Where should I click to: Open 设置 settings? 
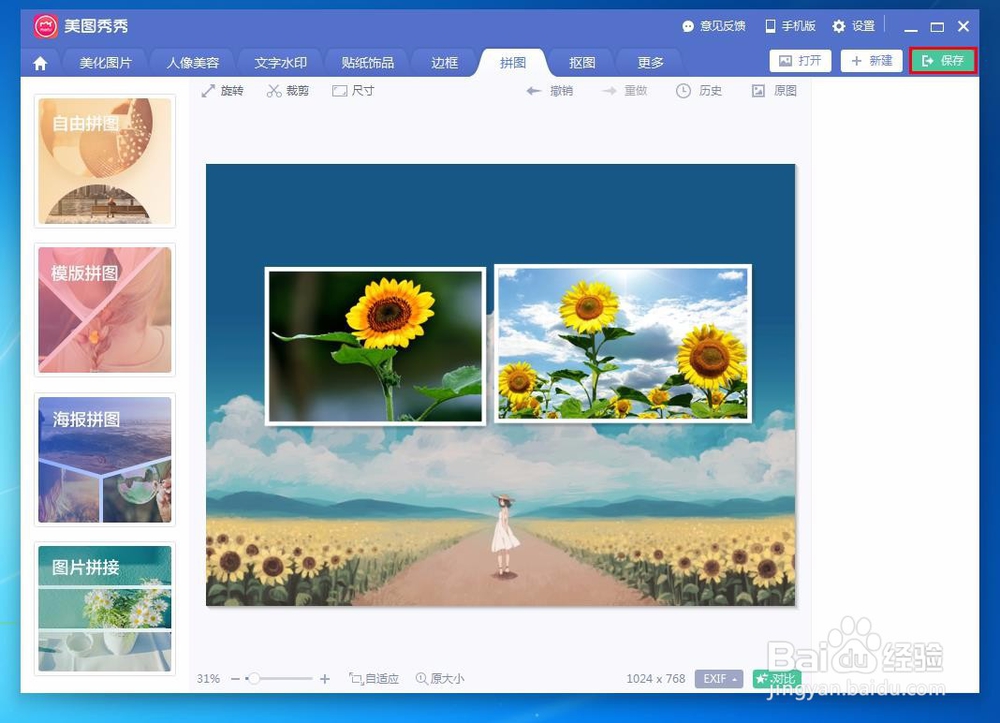point(853,26)
